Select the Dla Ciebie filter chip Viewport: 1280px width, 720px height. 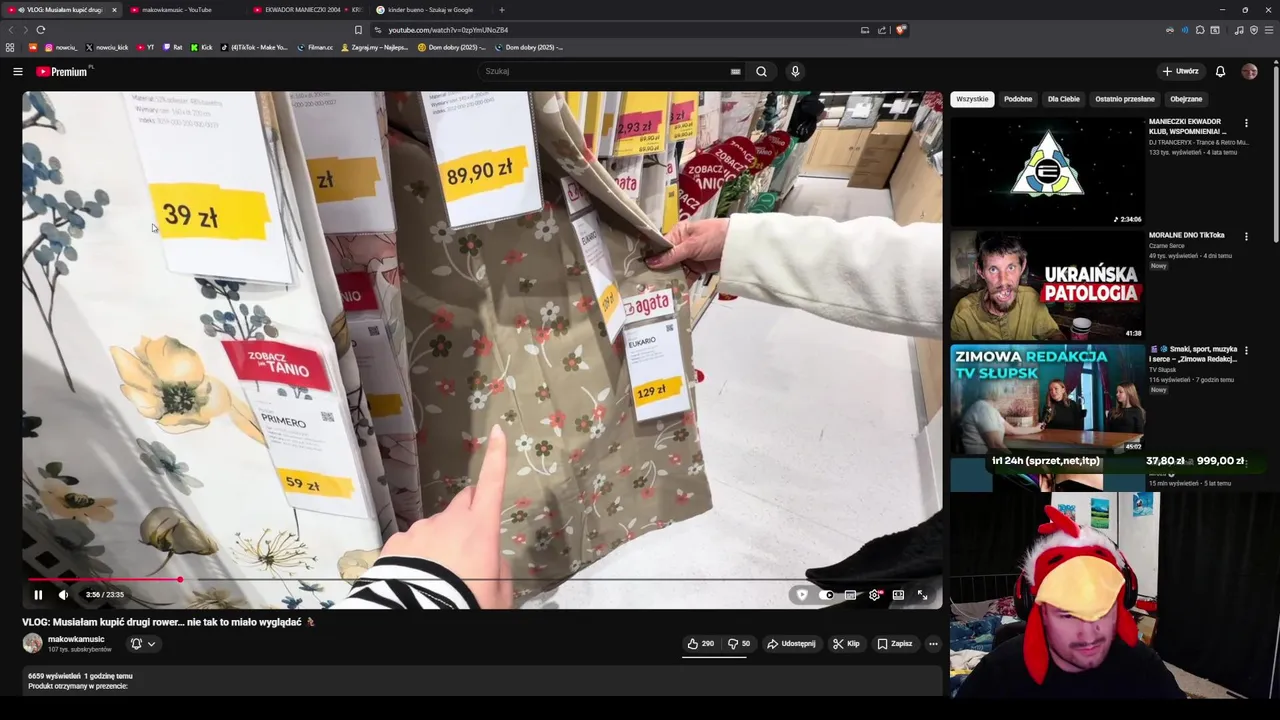[x=1064, y=99]
